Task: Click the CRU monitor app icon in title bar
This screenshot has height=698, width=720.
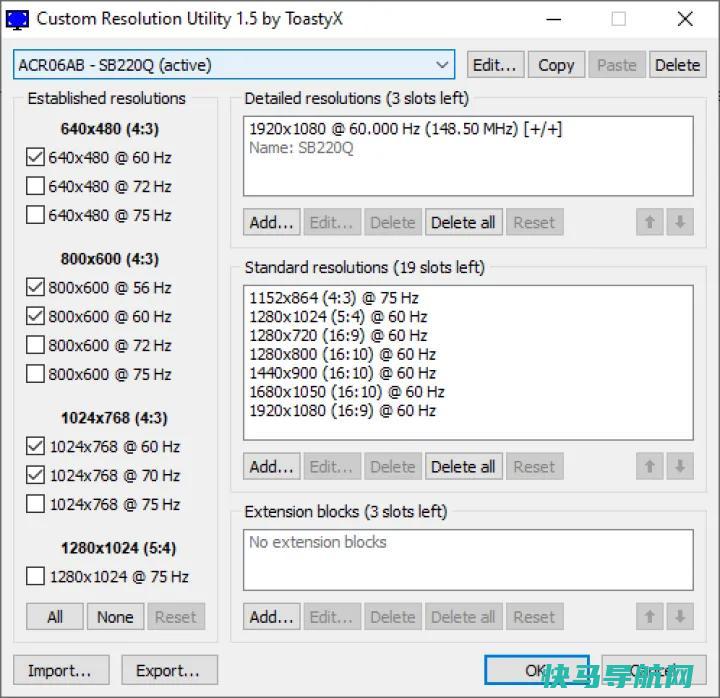Action: pyautogui.click(x=17, y=19)
